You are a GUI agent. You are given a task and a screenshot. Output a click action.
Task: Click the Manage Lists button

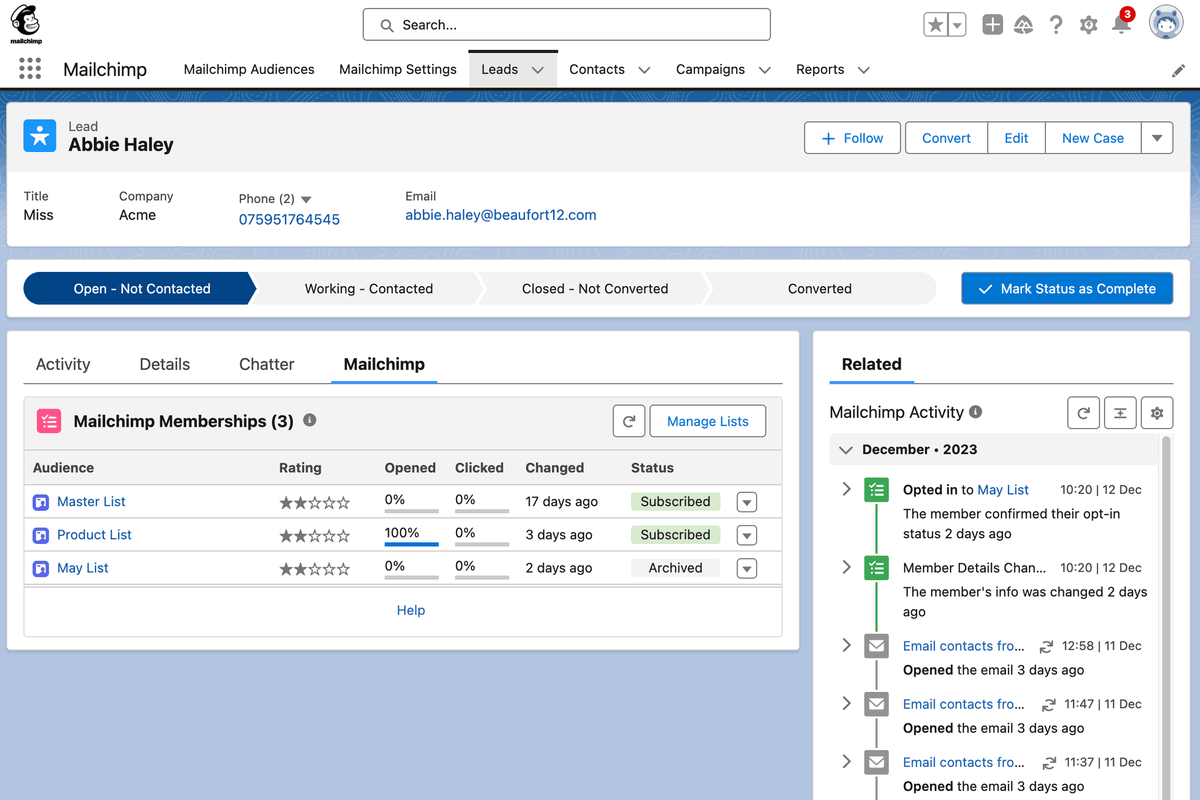[x=707, y=421]
